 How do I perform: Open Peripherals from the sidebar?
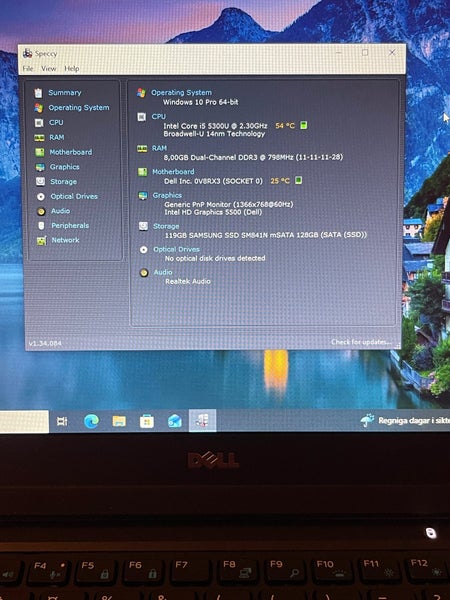point(70,225)
